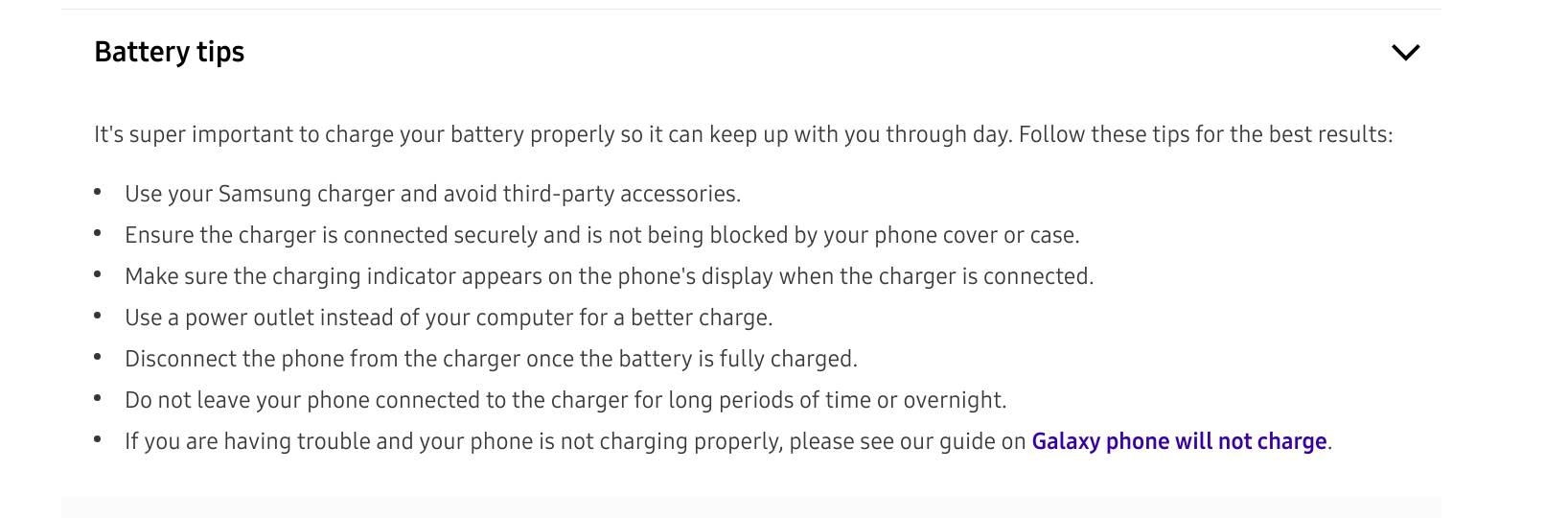
Task: Click the bullet before the Samsung charger tip
Action: [x=98, y=193]
